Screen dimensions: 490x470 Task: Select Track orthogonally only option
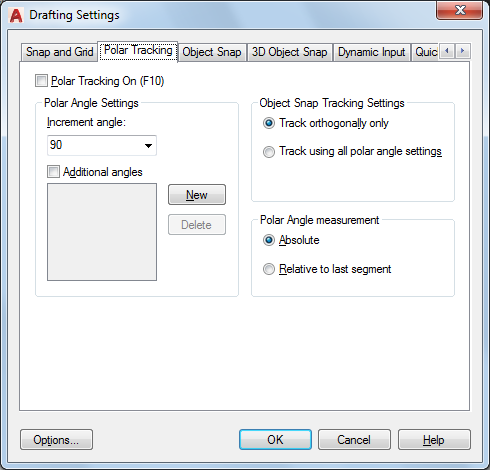(x=269, y=123)
